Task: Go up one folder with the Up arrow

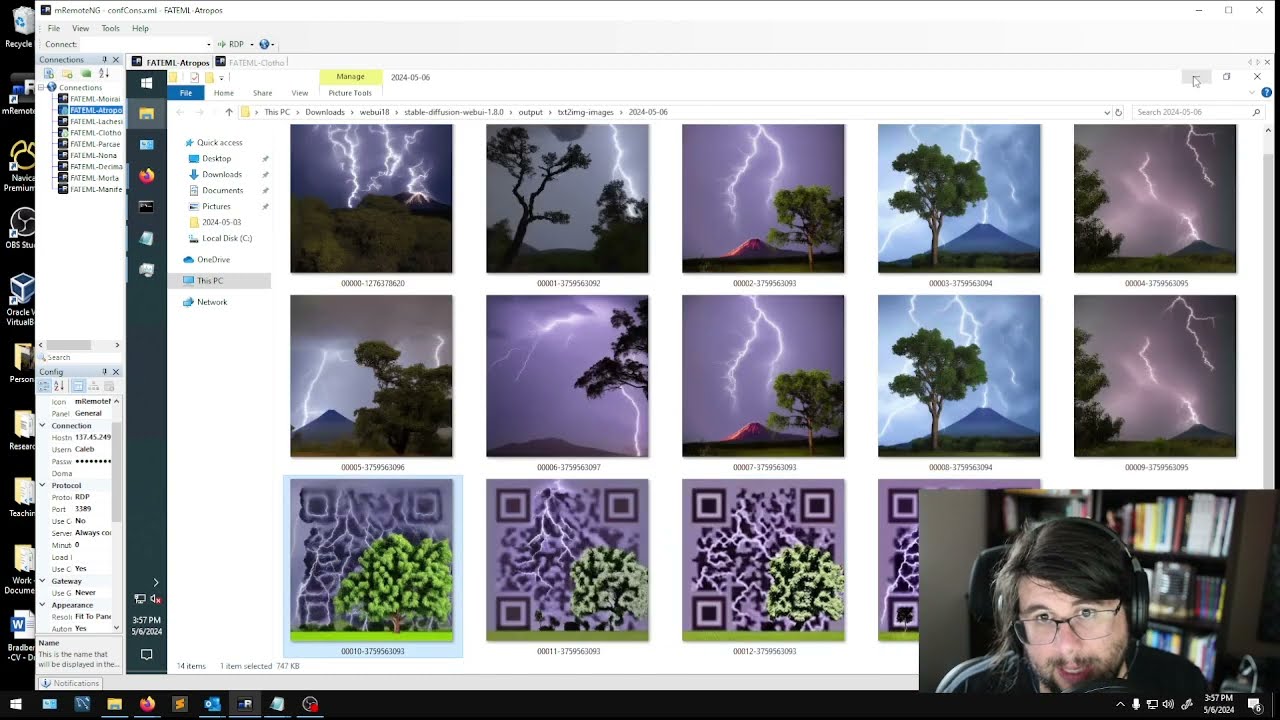Action: pos(229,112)
